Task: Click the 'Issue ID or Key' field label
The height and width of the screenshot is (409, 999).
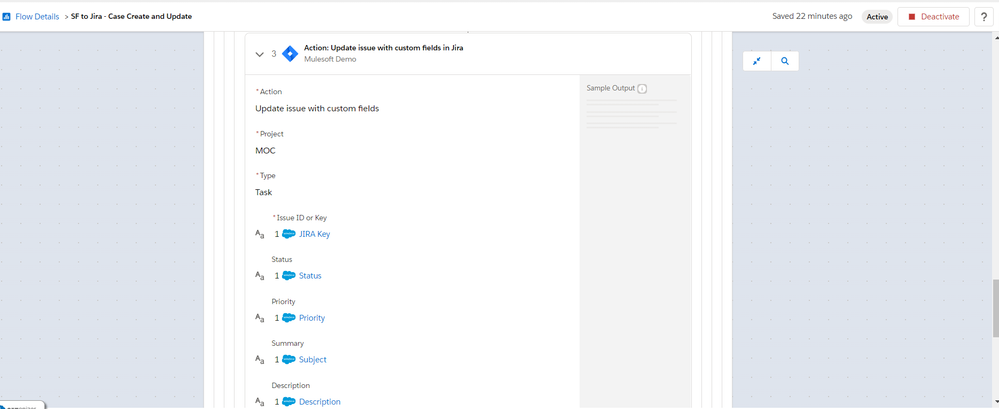Action: [301, 218]
